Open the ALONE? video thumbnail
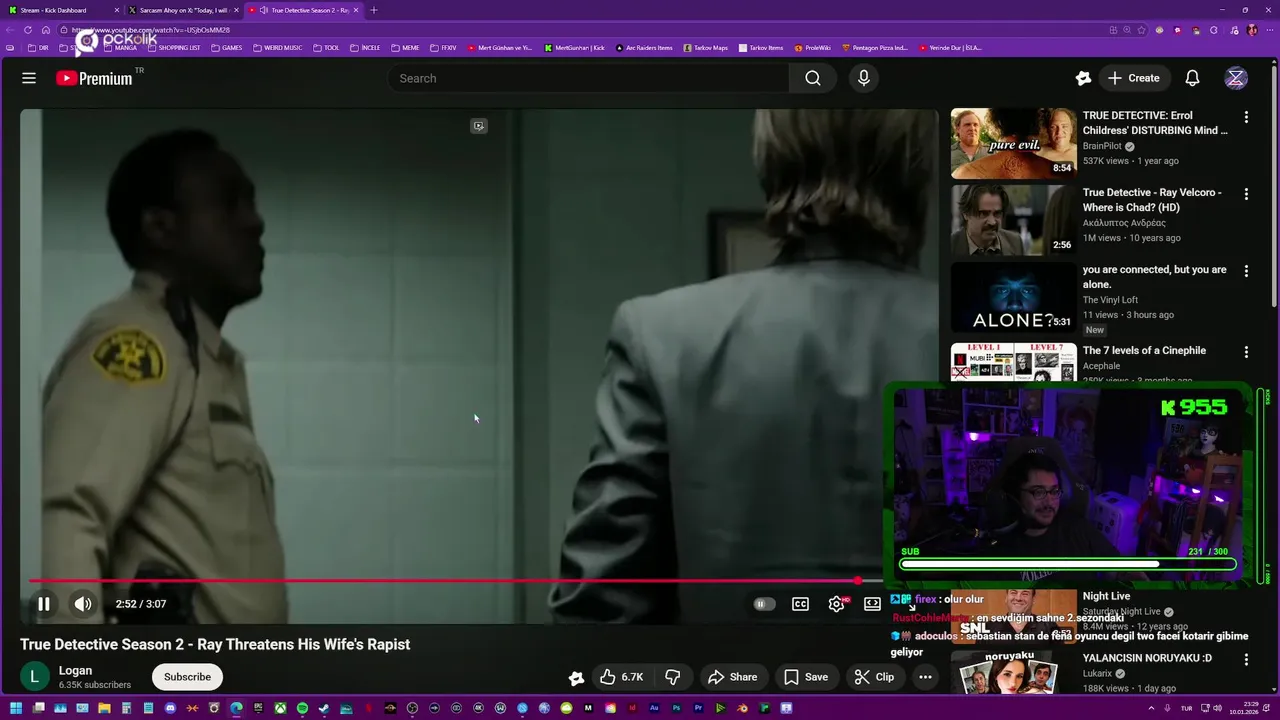This screenshot has height=720, width=1280. (1013, 297)
